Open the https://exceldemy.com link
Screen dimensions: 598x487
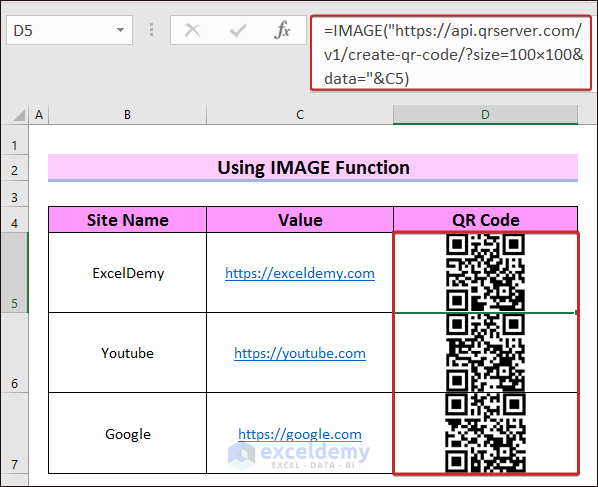[300, 273]
